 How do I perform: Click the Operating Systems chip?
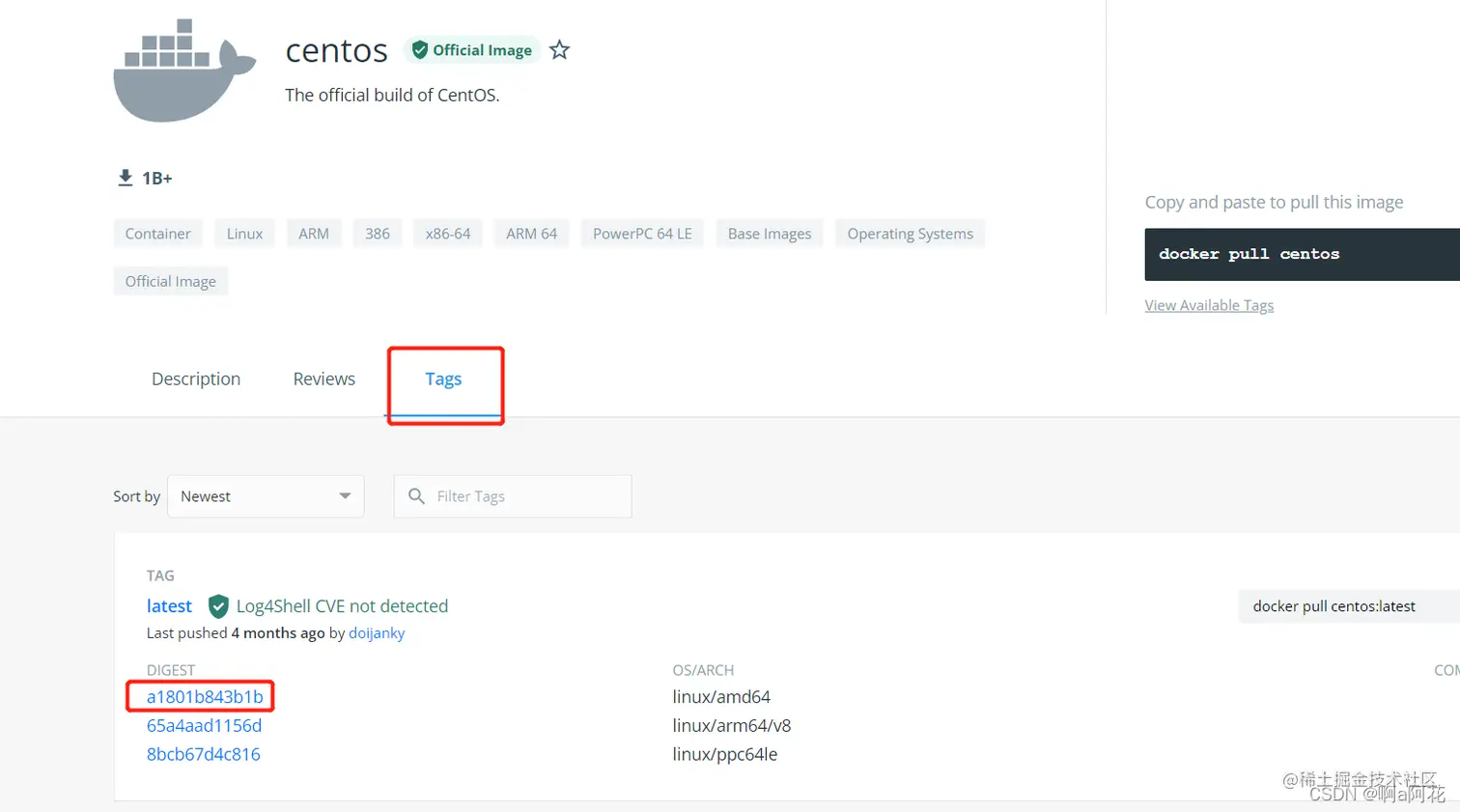click(x=911, y=234)
